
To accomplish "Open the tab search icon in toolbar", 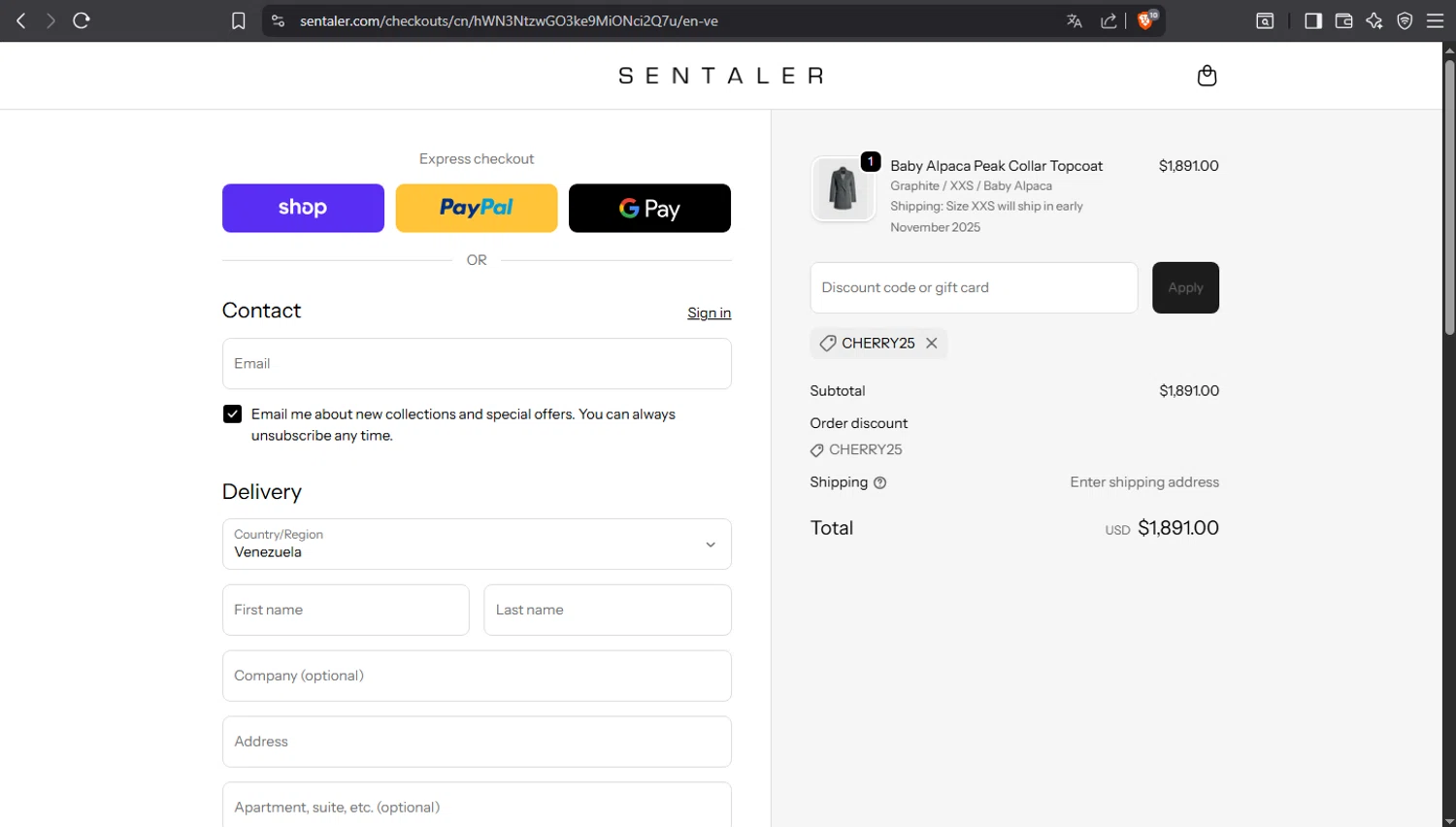I will [x=1265, y=20].
